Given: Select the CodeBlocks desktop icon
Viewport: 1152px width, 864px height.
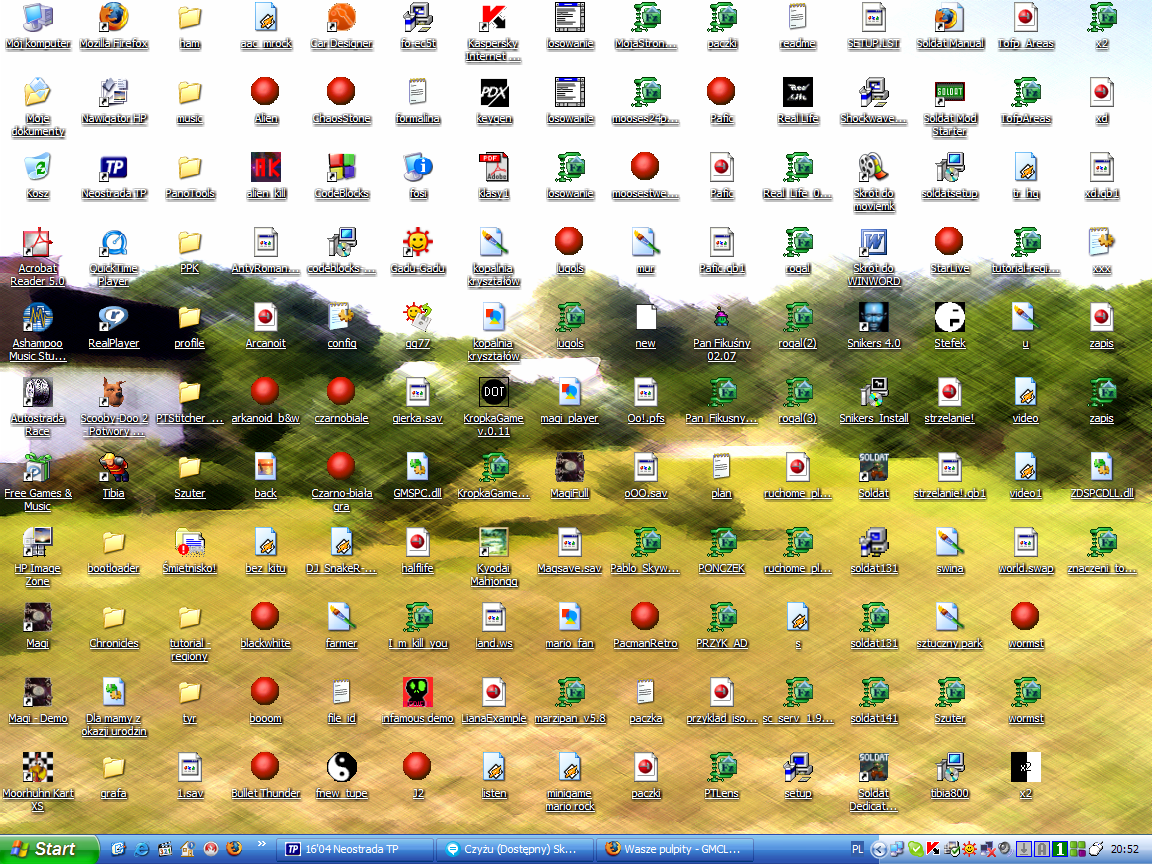Looking at the screenshot, I should pyautogui.click(x=341, y=169).
